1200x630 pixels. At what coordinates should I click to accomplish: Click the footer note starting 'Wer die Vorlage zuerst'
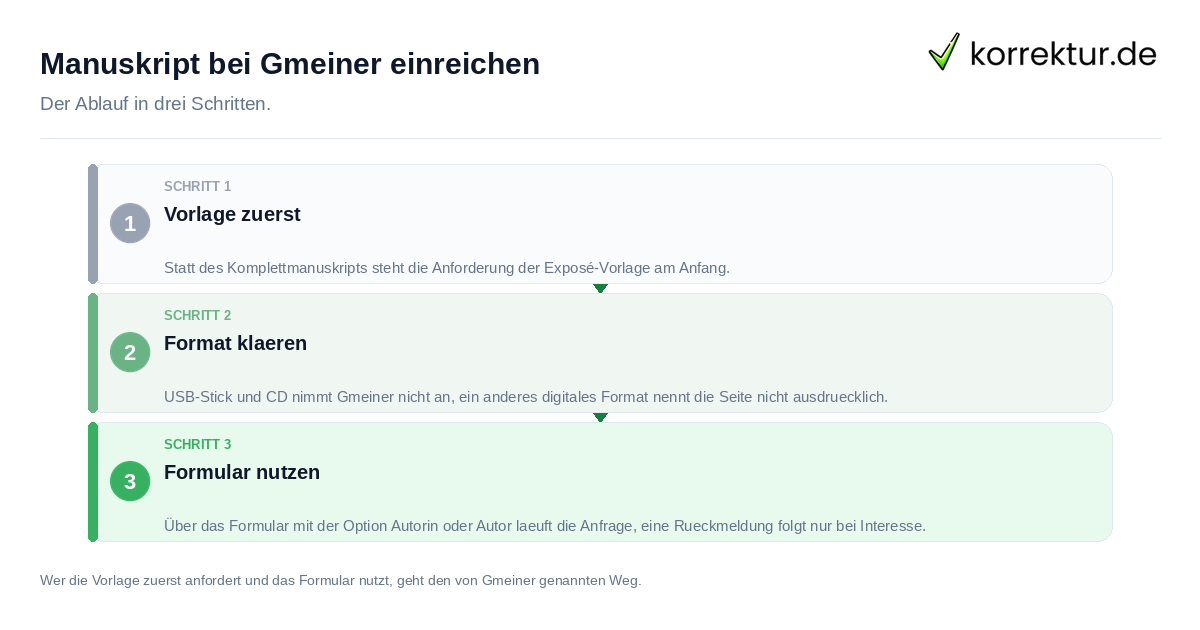point(340,580)
